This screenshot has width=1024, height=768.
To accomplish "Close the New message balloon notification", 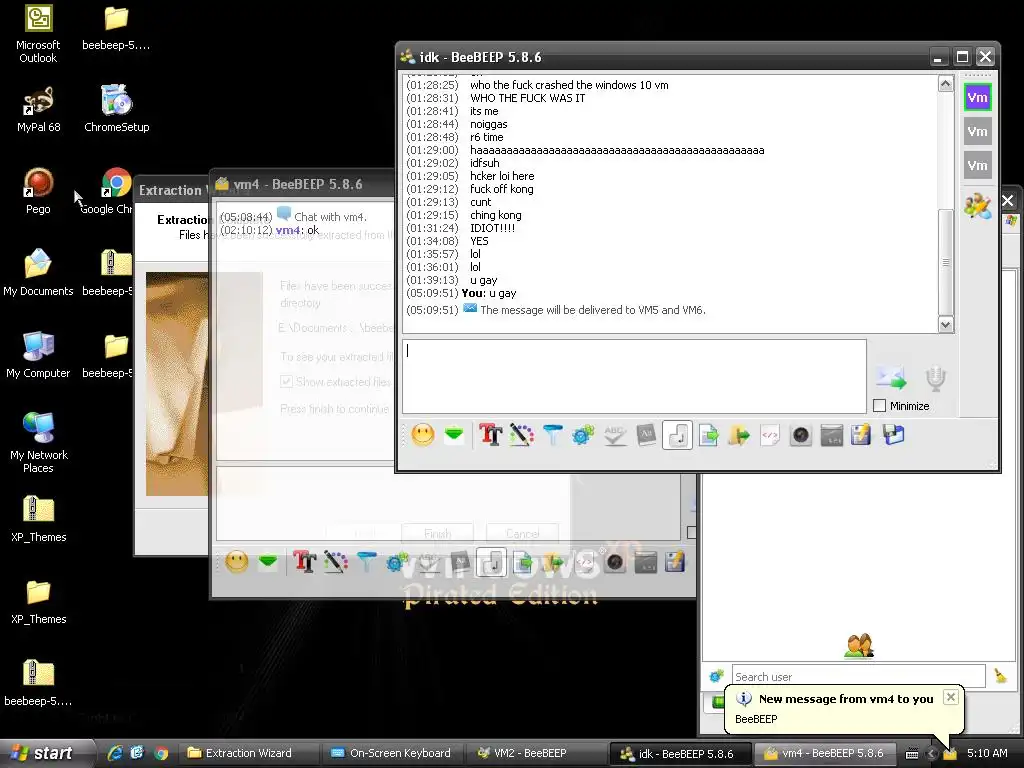I will (x=951, y=697).
